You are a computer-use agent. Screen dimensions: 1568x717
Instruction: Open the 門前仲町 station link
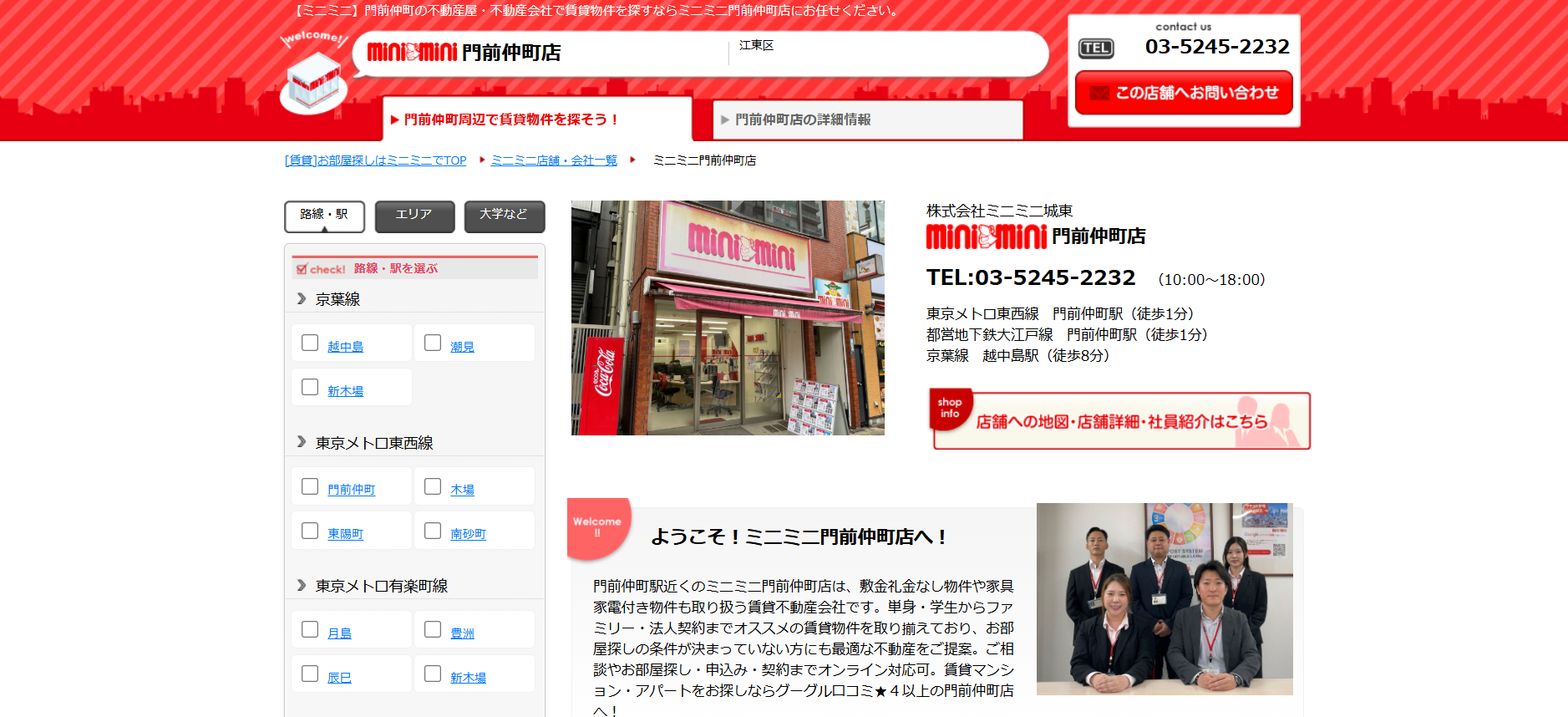coord(351,490)
